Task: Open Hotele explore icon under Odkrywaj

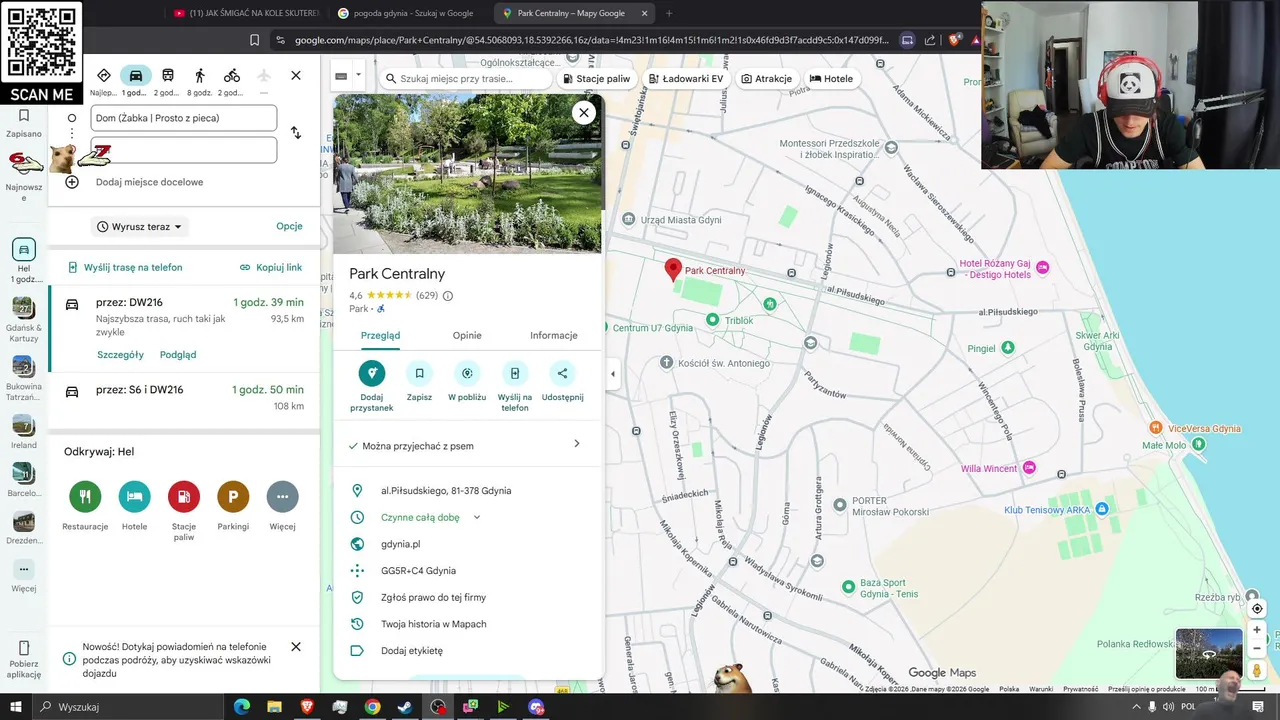Action: [134, 496]
